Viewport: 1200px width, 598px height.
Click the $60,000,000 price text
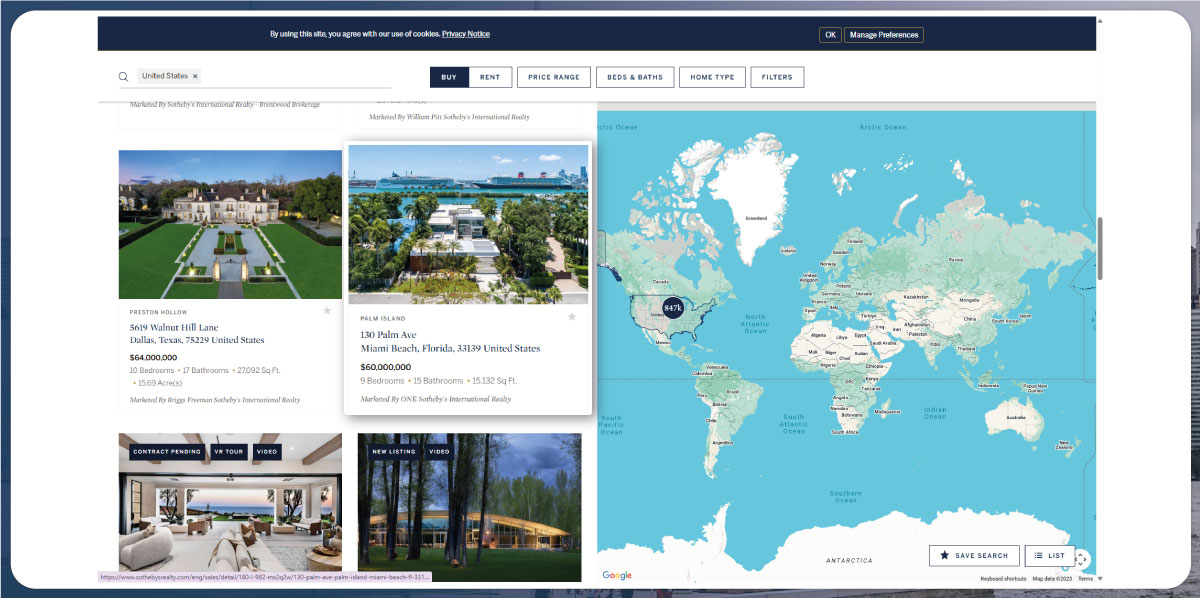386,367
